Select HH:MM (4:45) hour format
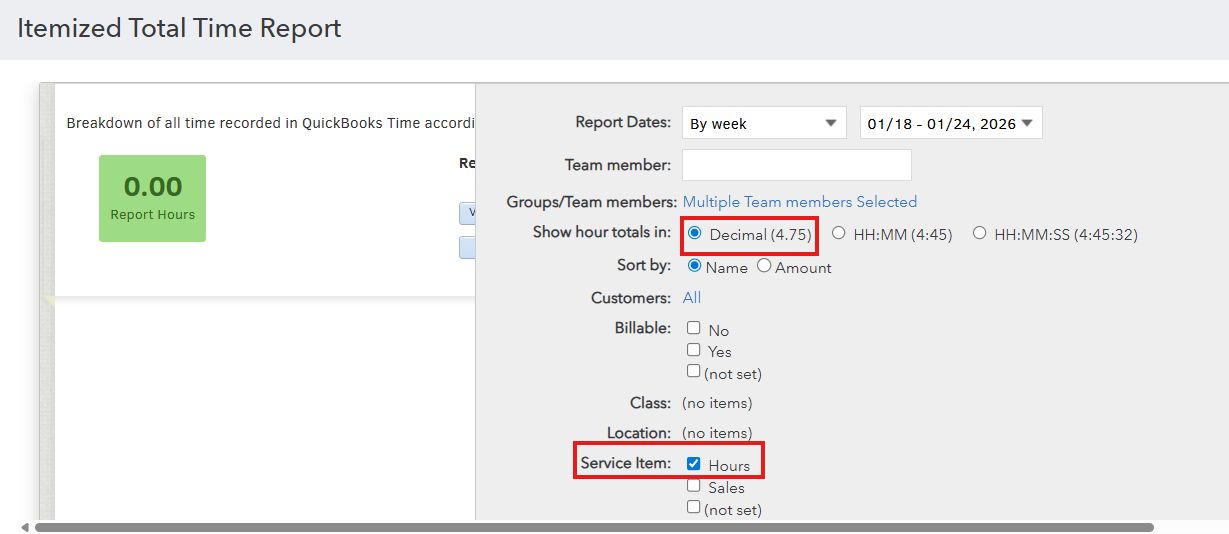Screen dimensions: 1229x534 [839, 234]
